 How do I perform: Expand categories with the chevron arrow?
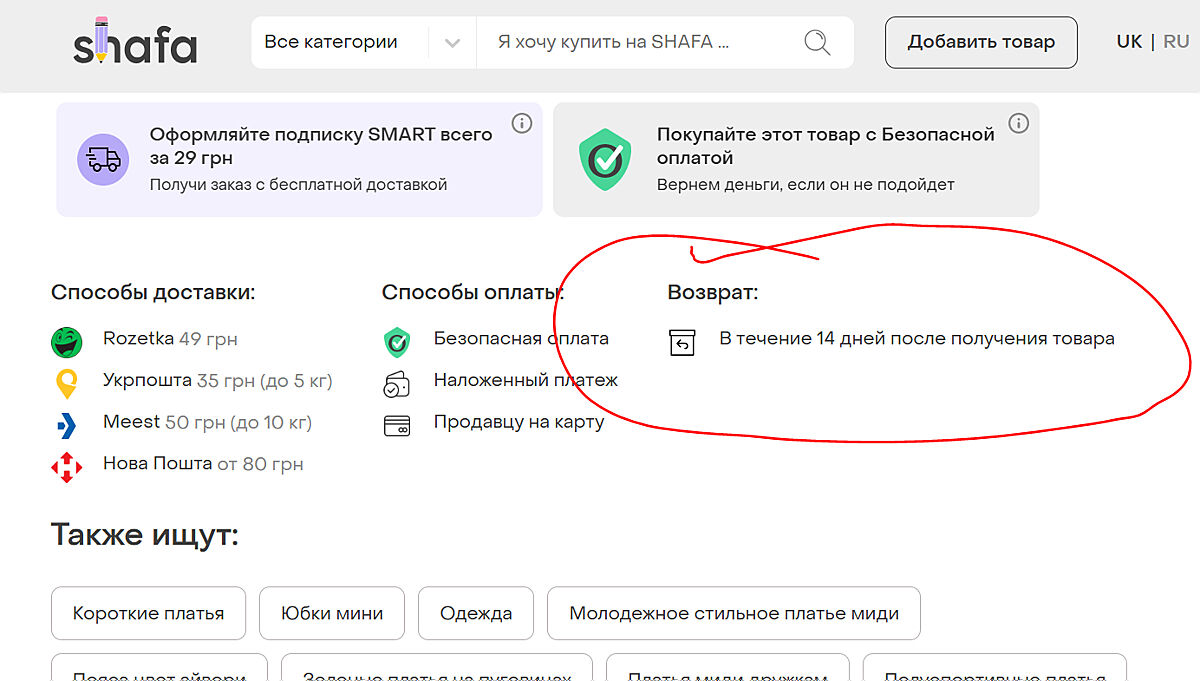(x=452, y=43)
